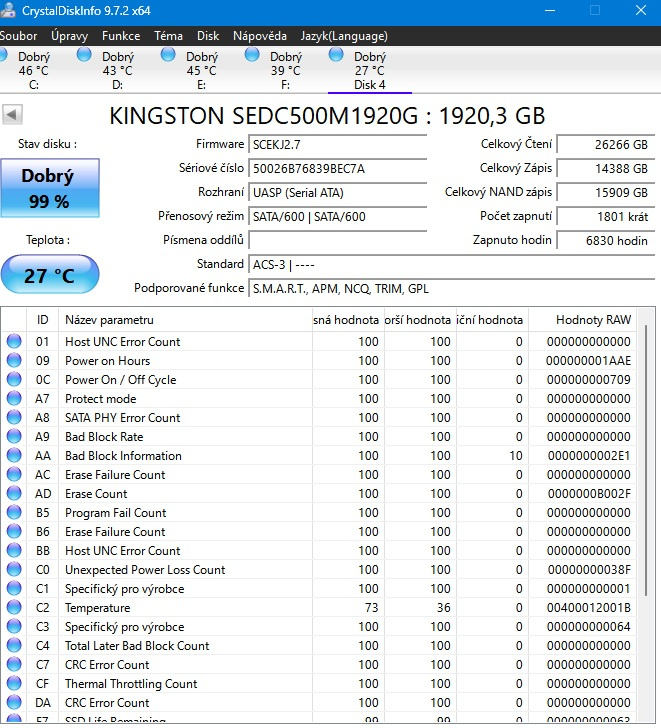Click status orb of ID DA row
661x728 pixels.
14,702
